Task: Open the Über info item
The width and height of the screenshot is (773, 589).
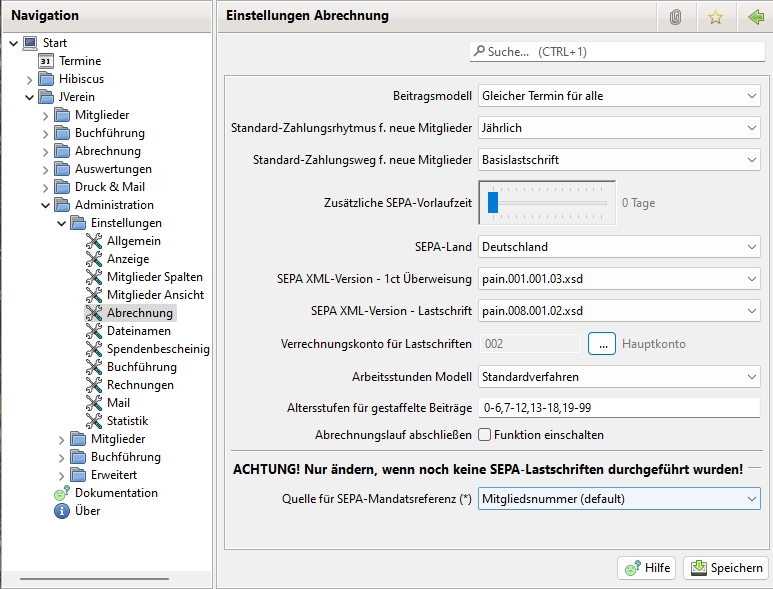Action: click(x=87, y=511)
